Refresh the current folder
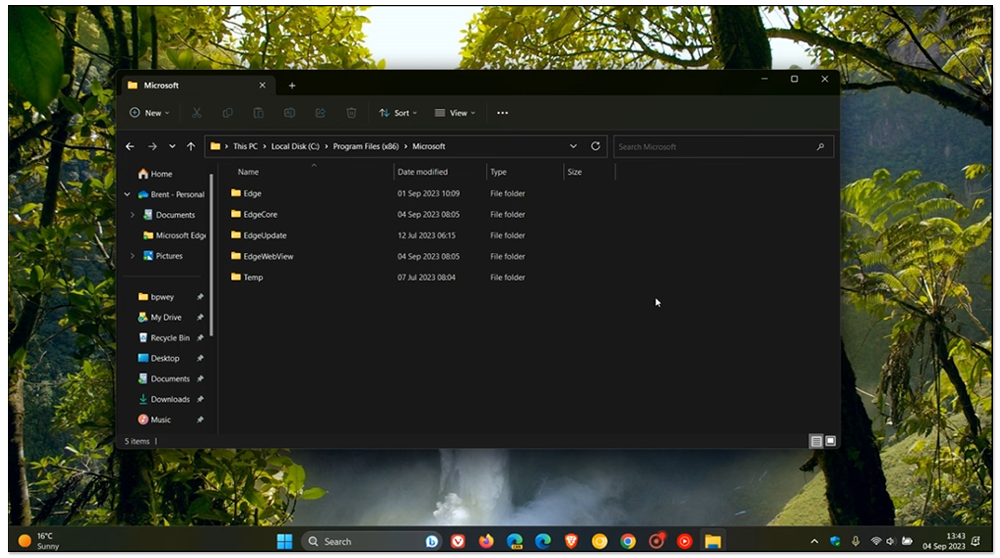 click(x=596, y=146)
